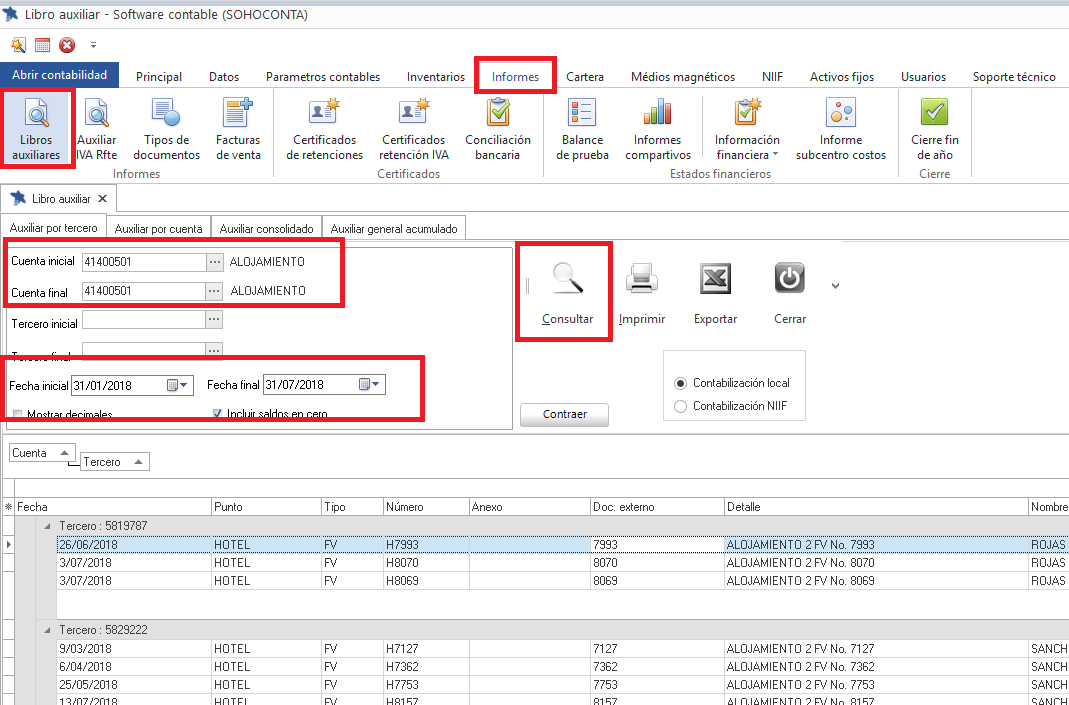Collapse the Tercero : 5819787 group
This screenshot has width=1069, height=705.
click(46, 526)
